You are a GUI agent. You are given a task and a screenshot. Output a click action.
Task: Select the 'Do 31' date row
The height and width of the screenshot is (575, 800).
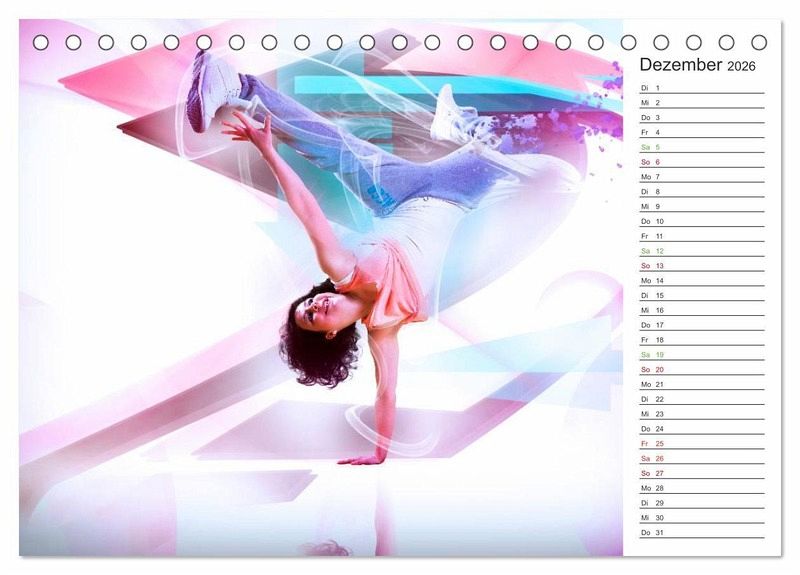[702, 532]
